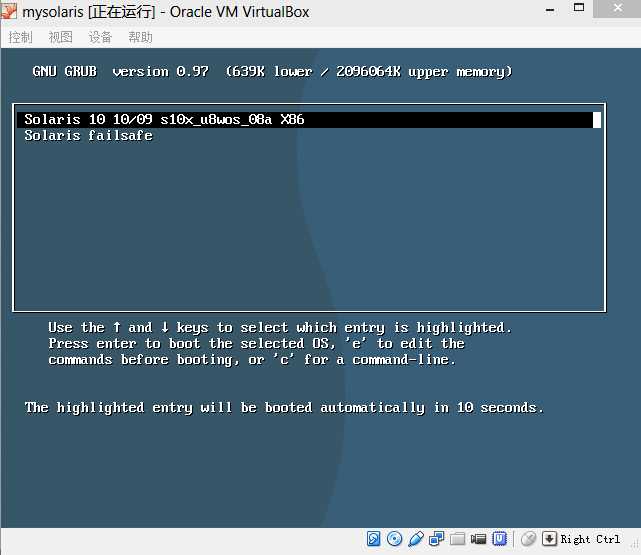Click the mysolaris window title text
This screenshot has height=555, width=641.
click(166, 12)
